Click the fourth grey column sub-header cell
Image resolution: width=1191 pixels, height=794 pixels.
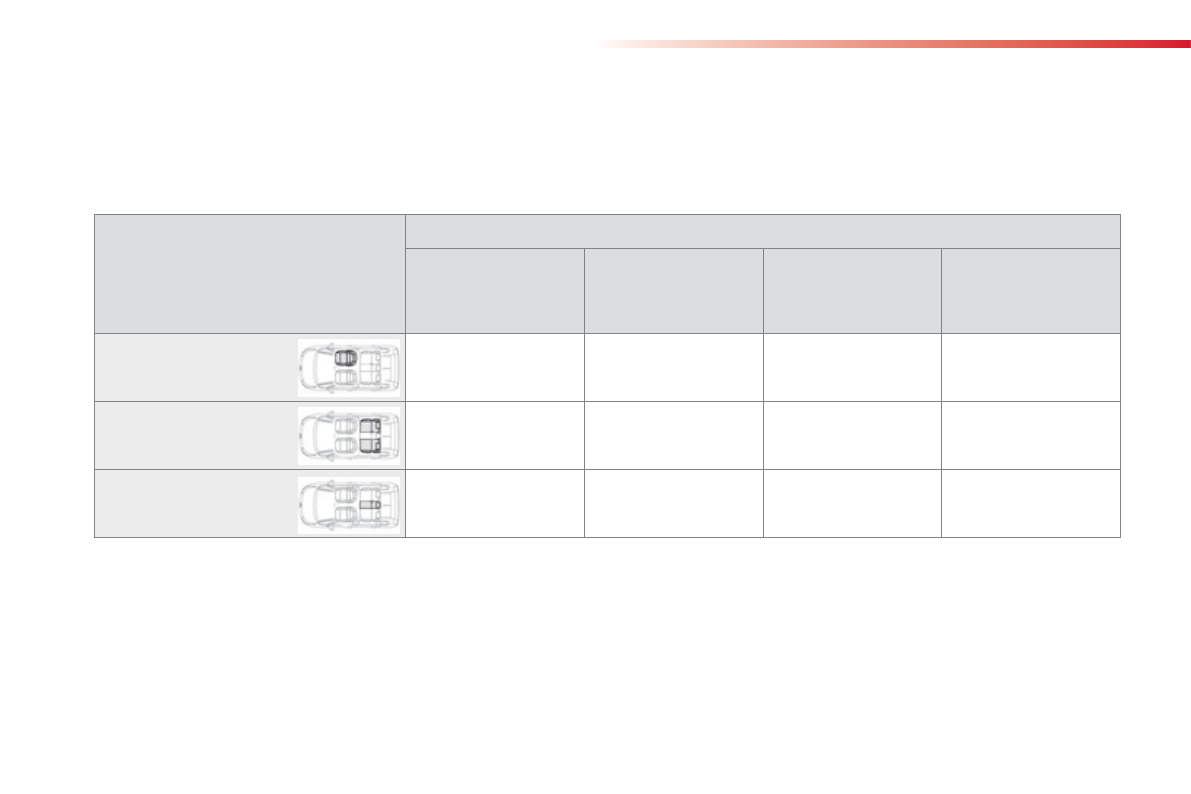(1030, 290)
